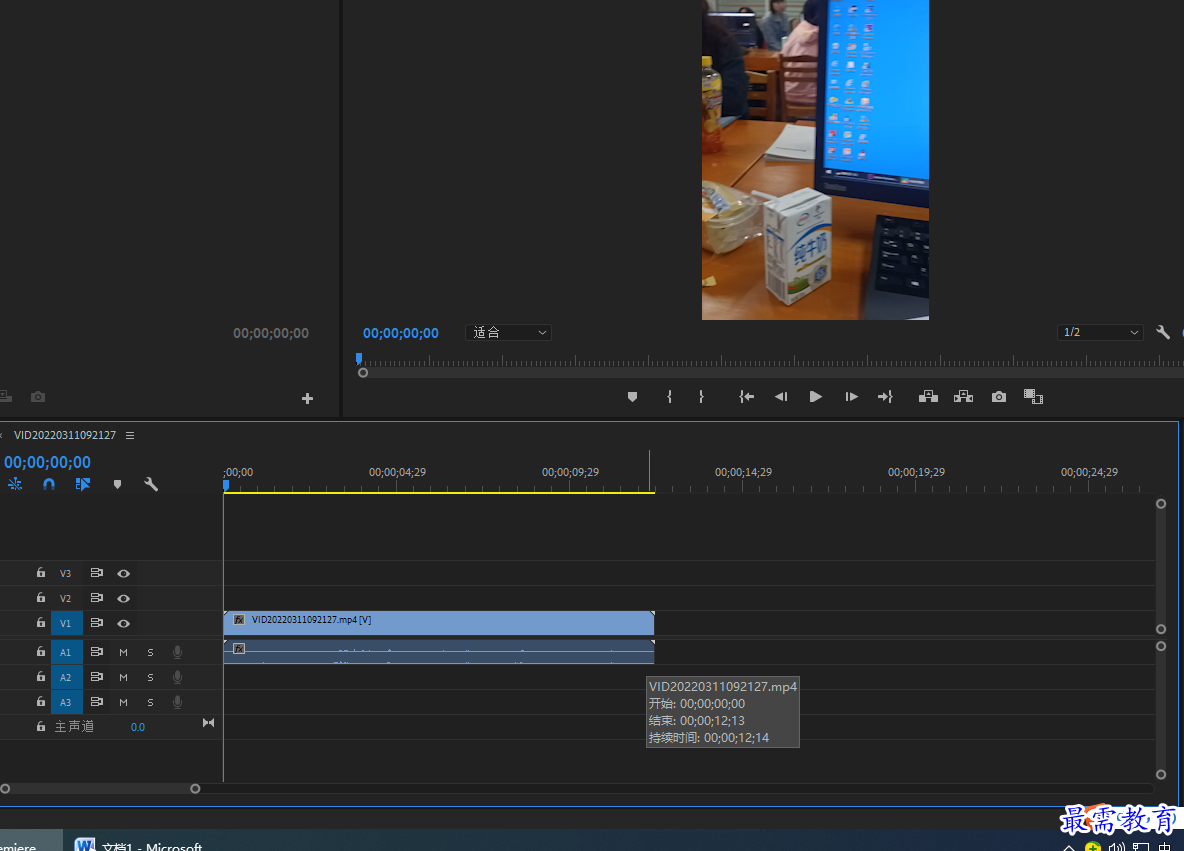Screen dimensions: 1184x851
Task: Mark In point in Program monitor
Action: tap(669, 396)
